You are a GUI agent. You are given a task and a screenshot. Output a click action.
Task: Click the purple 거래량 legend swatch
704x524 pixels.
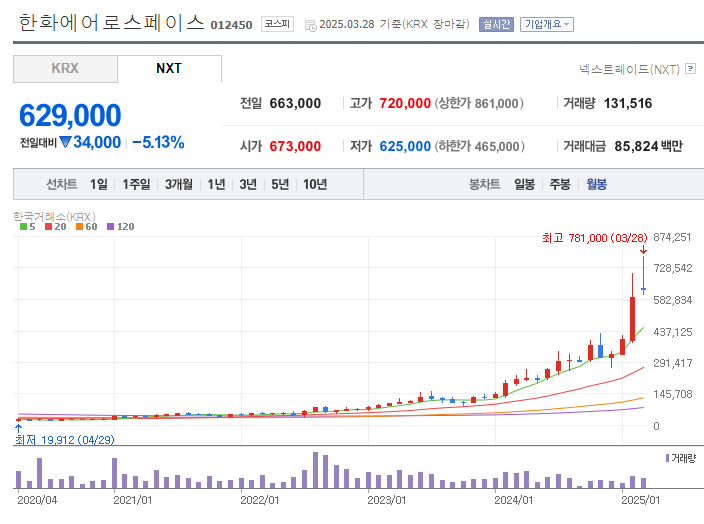pos(668,458)
